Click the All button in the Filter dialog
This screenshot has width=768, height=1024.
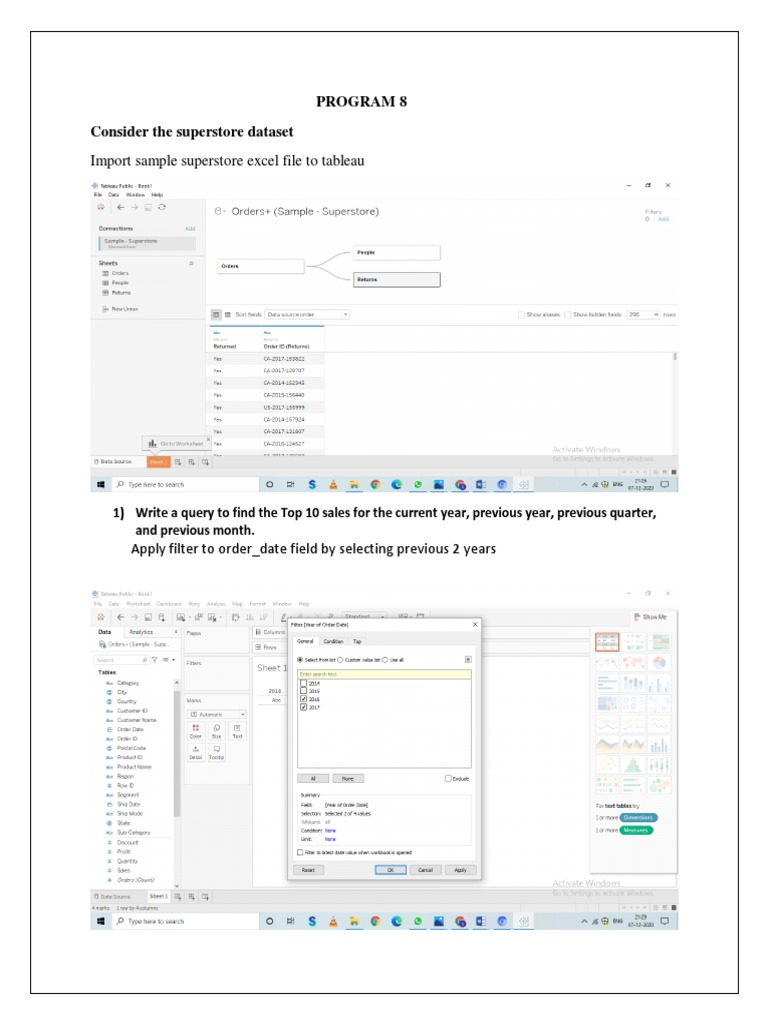[x=313, y=778]
